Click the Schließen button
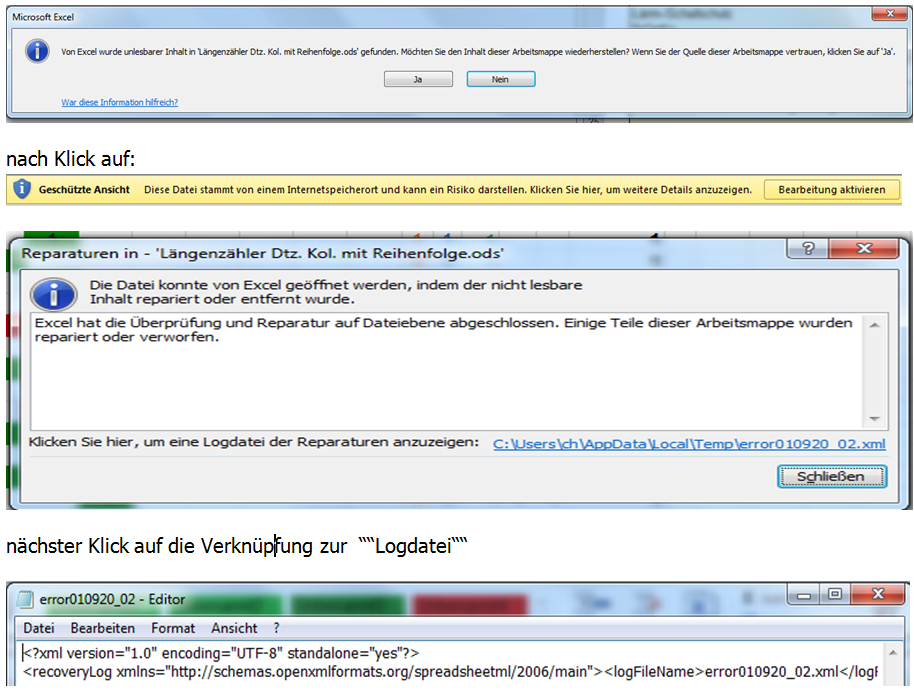Viewport: 914px width, 696px height. tap(832, 476)
